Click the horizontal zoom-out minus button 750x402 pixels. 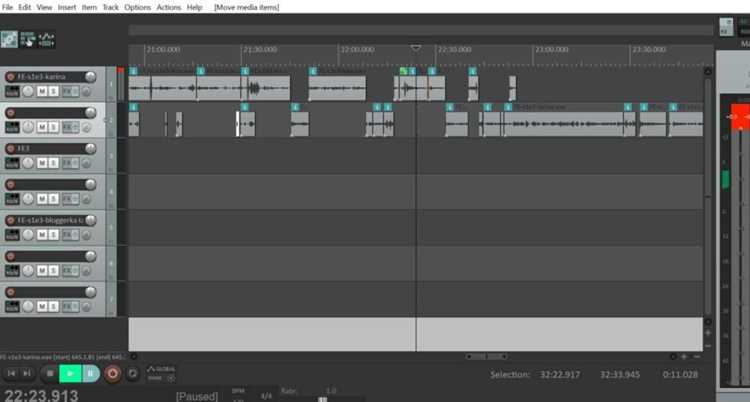[696, 357]
